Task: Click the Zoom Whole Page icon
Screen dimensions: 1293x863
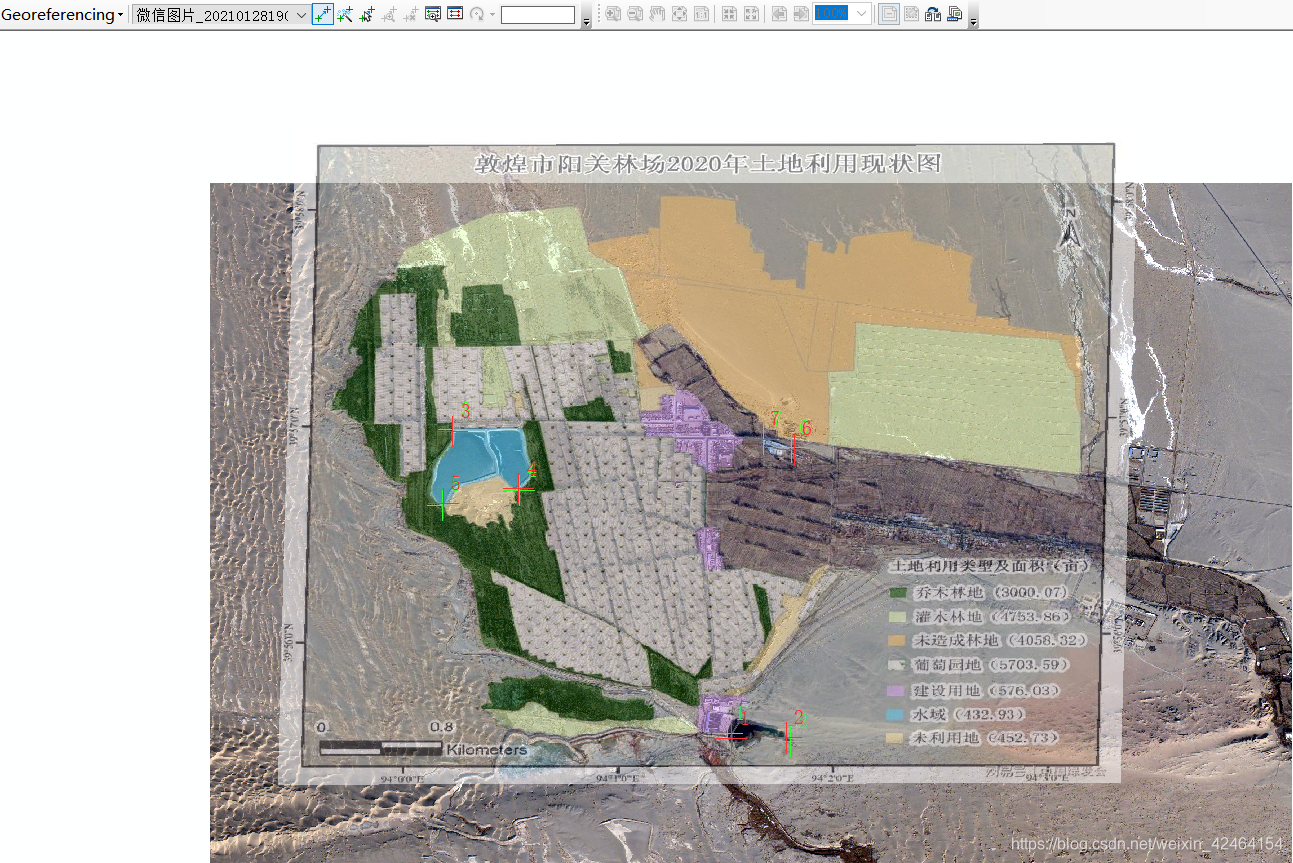Action: pyautogui.click(x=679, y=14)
